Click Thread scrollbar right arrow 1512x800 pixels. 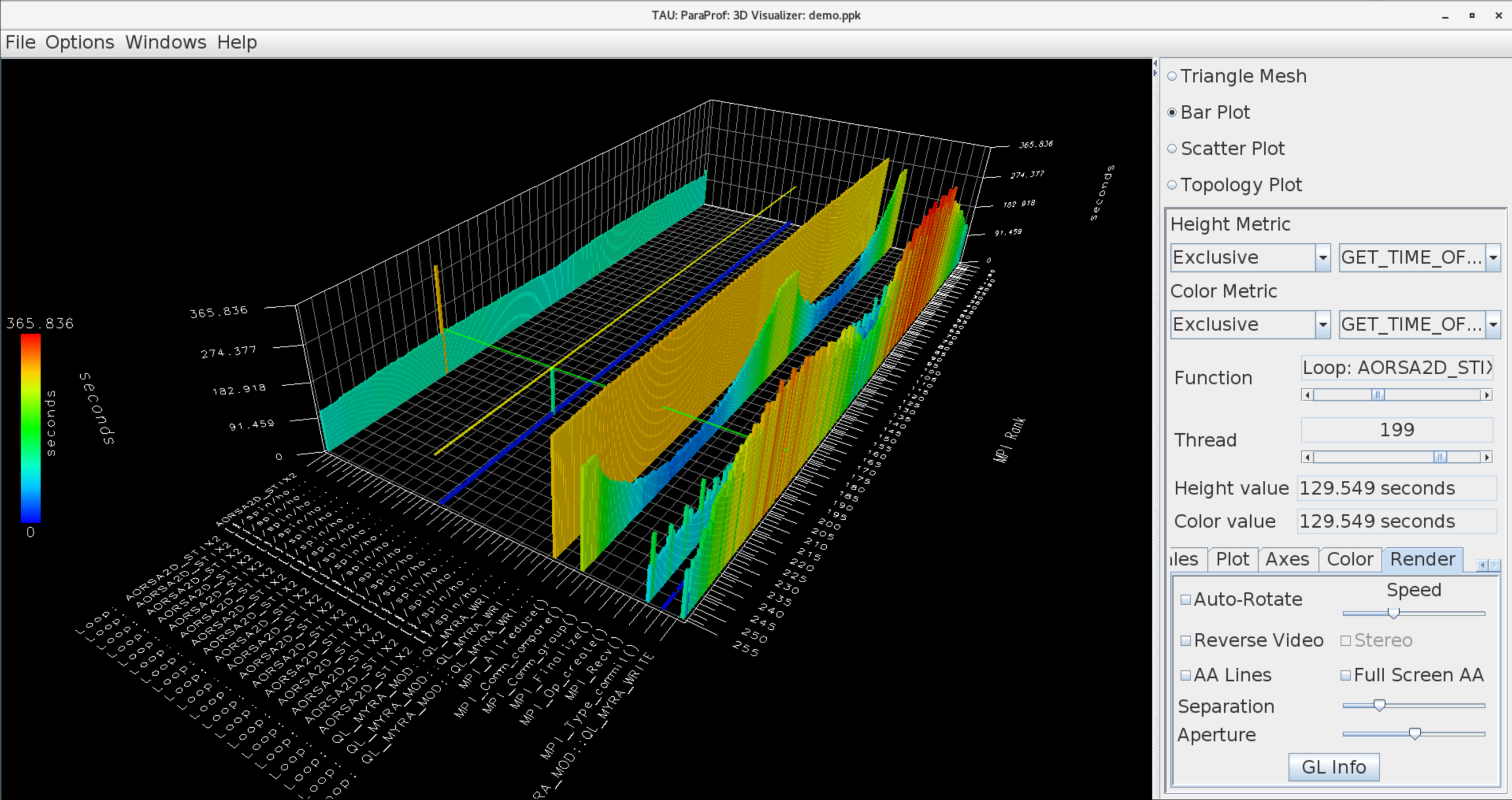tap(1486, 457)
